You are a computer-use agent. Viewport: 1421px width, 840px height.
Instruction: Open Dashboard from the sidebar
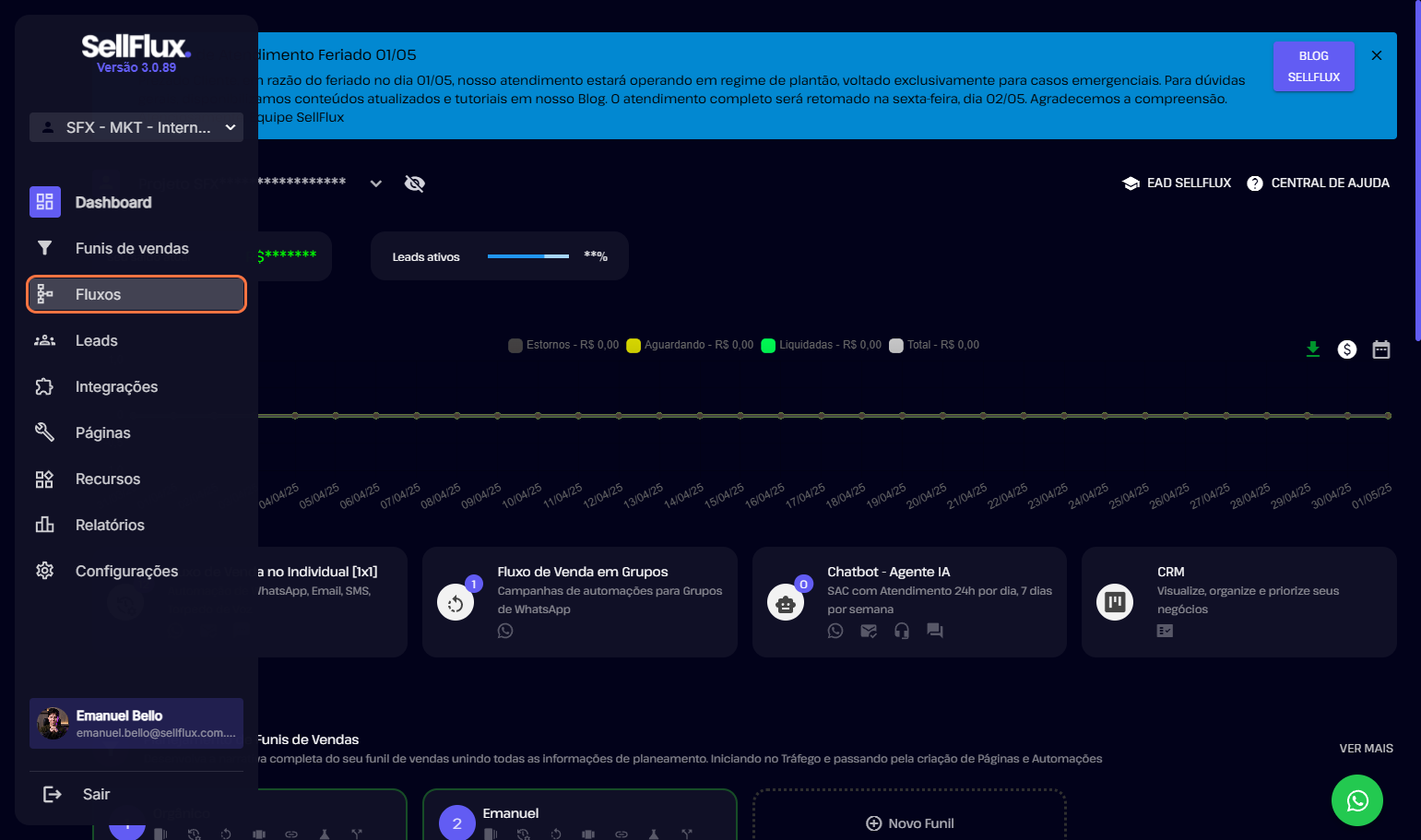click(136, 202)
